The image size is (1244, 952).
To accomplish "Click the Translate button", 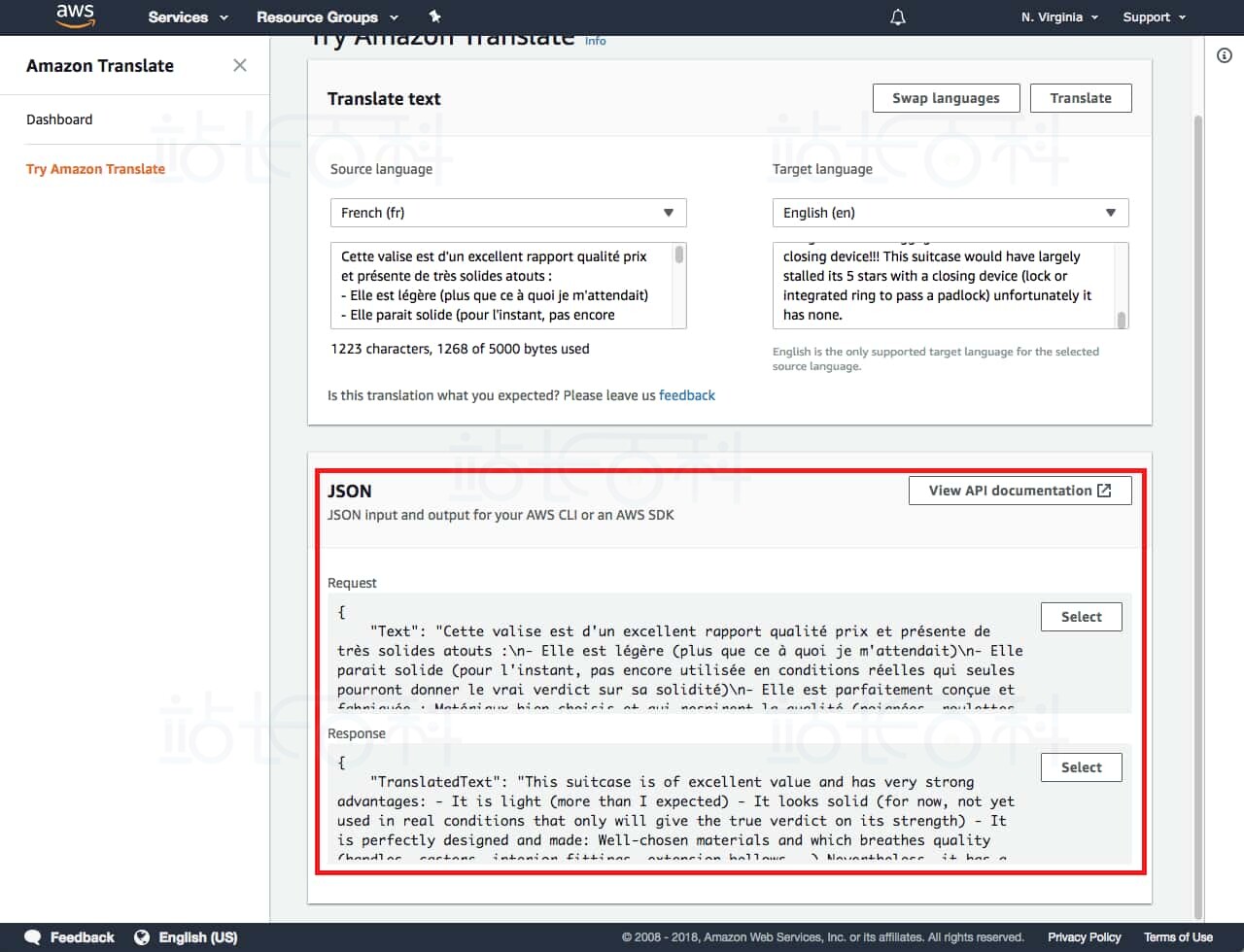I will pyautogui.click(x=1081, y=98).
